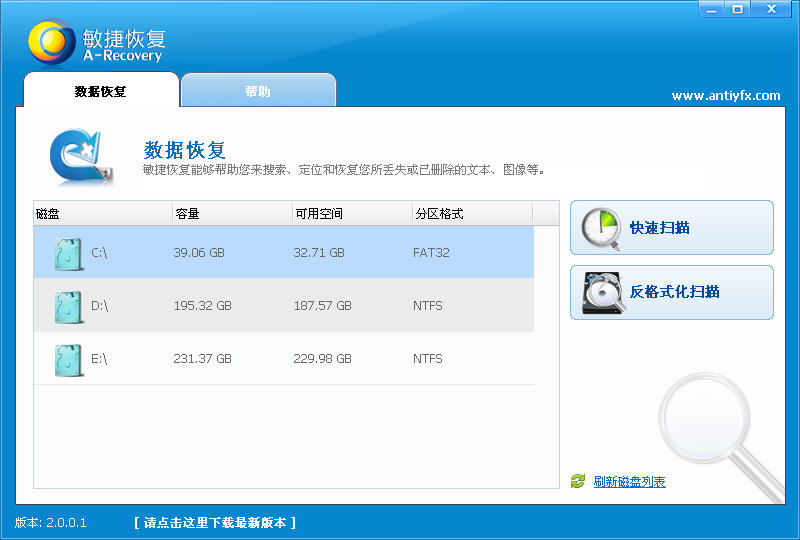Sort by 可用空间 column header
The height and width of the screenshot is (540, 800).
[x=351, y=214]
